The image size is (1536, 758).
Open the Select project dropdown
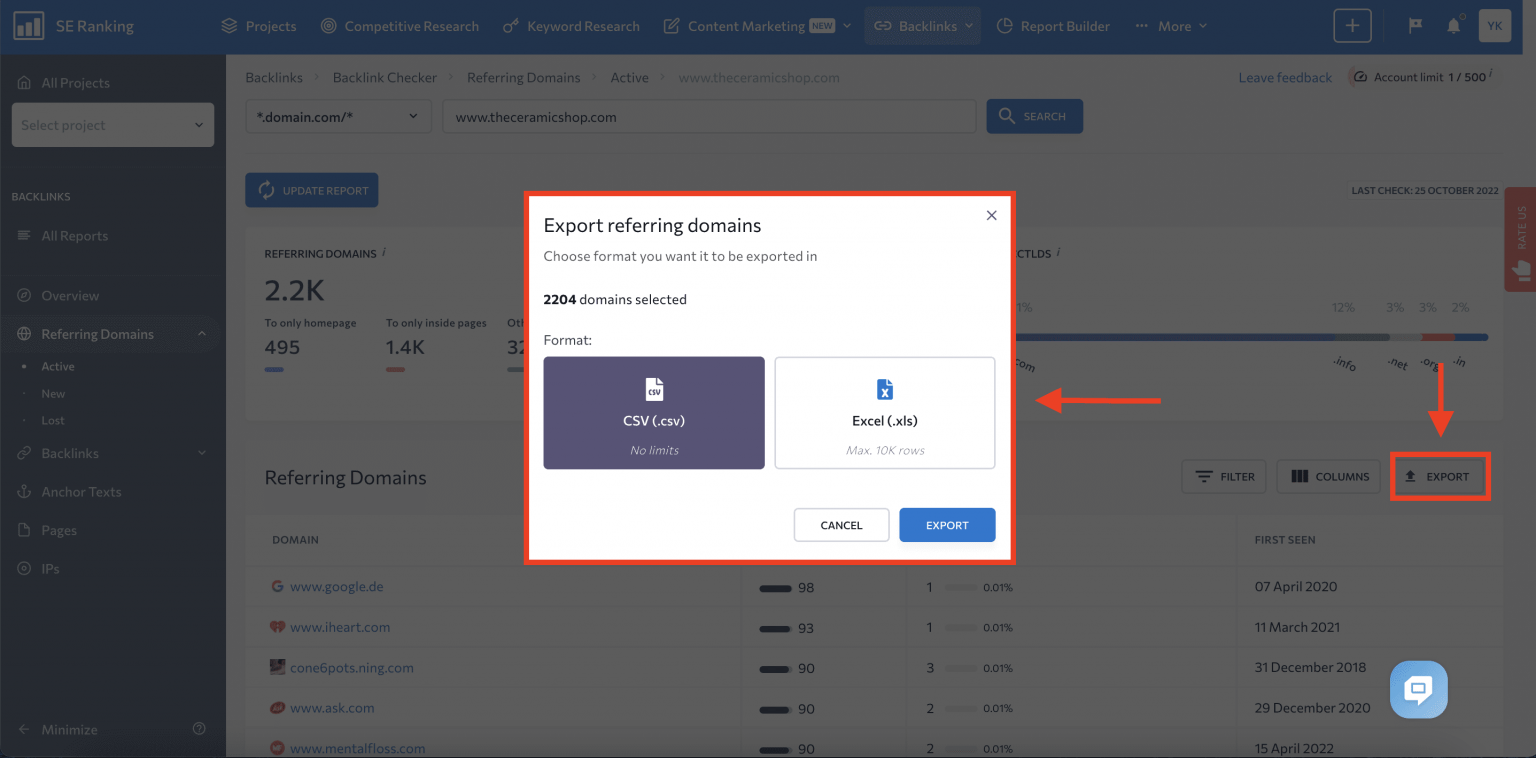click(112, 124)
